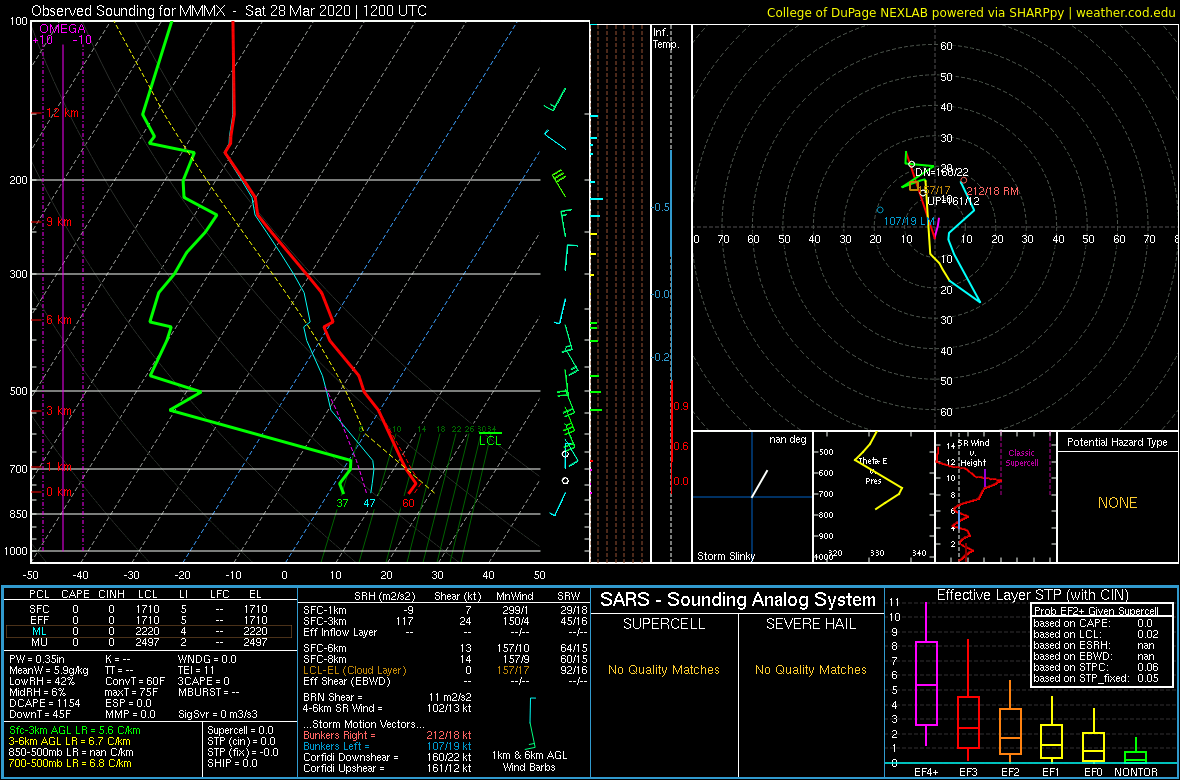The height and width of the screenshot is (780, 1180).
Task: Click the 'DN=160/22' hodograph label
Action: point(941,172)
